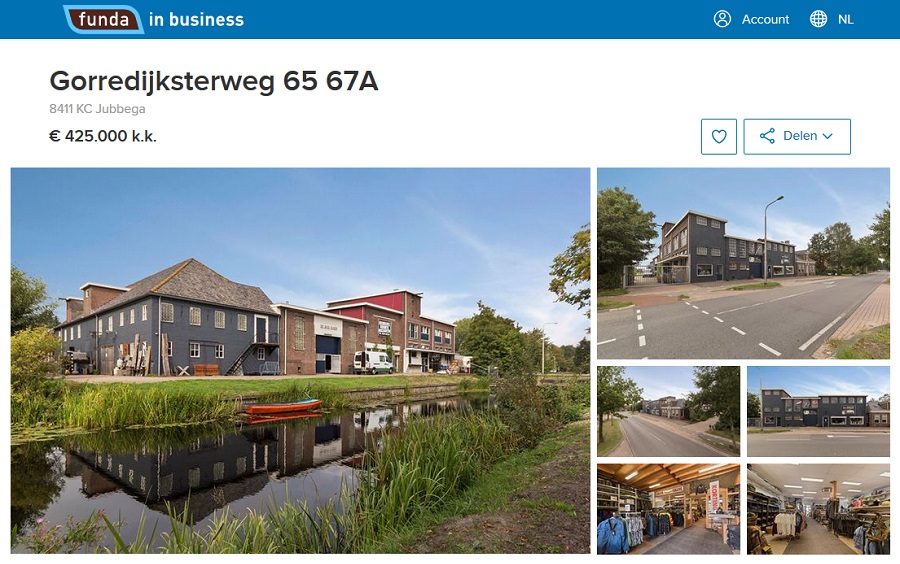Click the funda logo

click(x=104, y=20)
